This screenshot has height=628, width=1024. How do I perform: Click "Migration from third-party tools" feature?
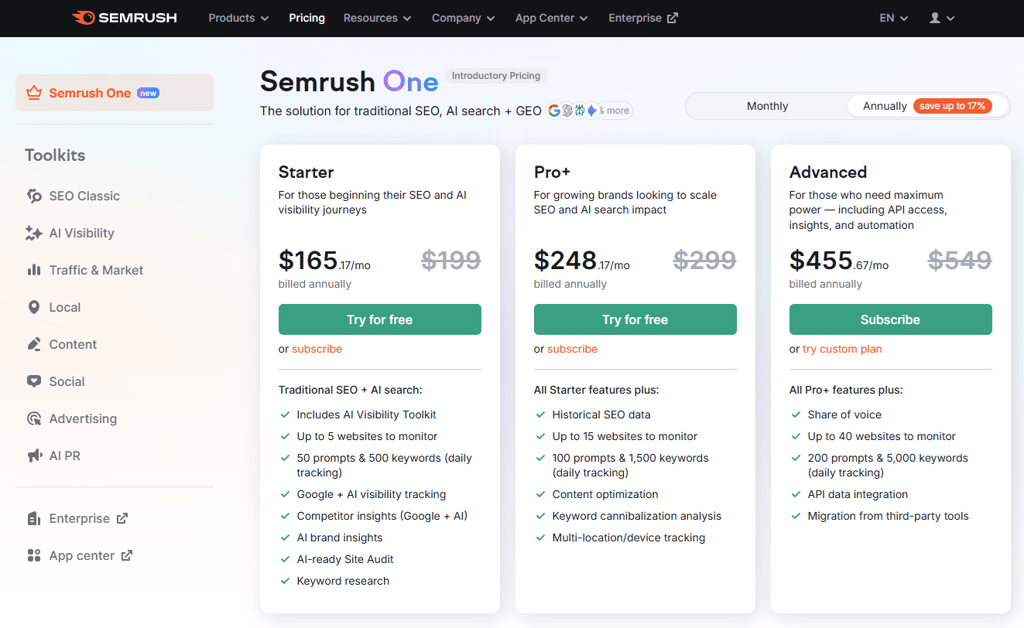(888, 516)
